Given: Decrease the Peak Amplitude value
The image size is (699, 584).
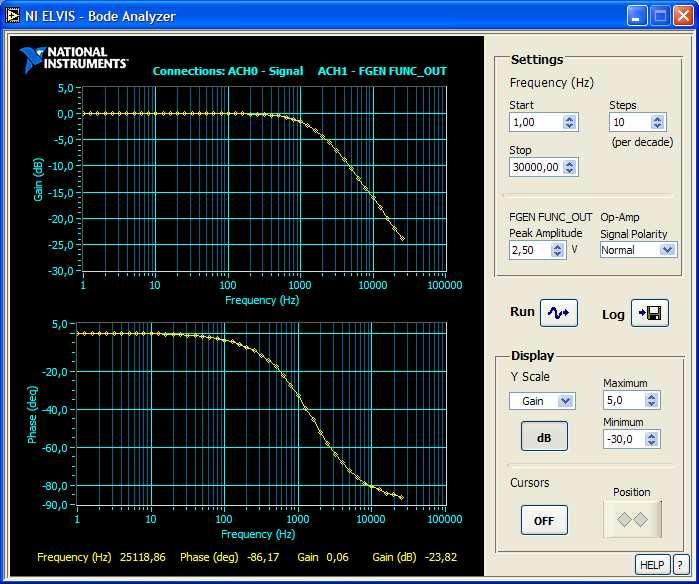Looking at the screenshot, I should 557,253.
